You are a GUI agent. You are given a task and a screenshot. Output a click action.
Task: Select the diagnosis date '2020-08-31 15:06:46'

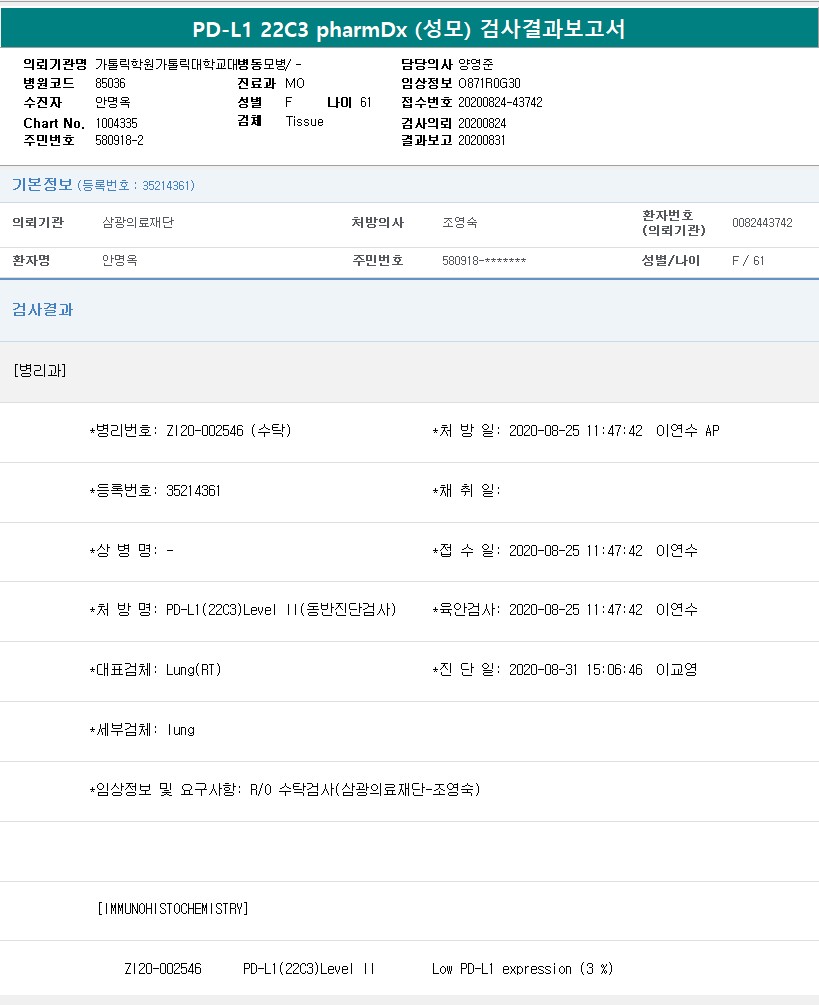(575, 670)
